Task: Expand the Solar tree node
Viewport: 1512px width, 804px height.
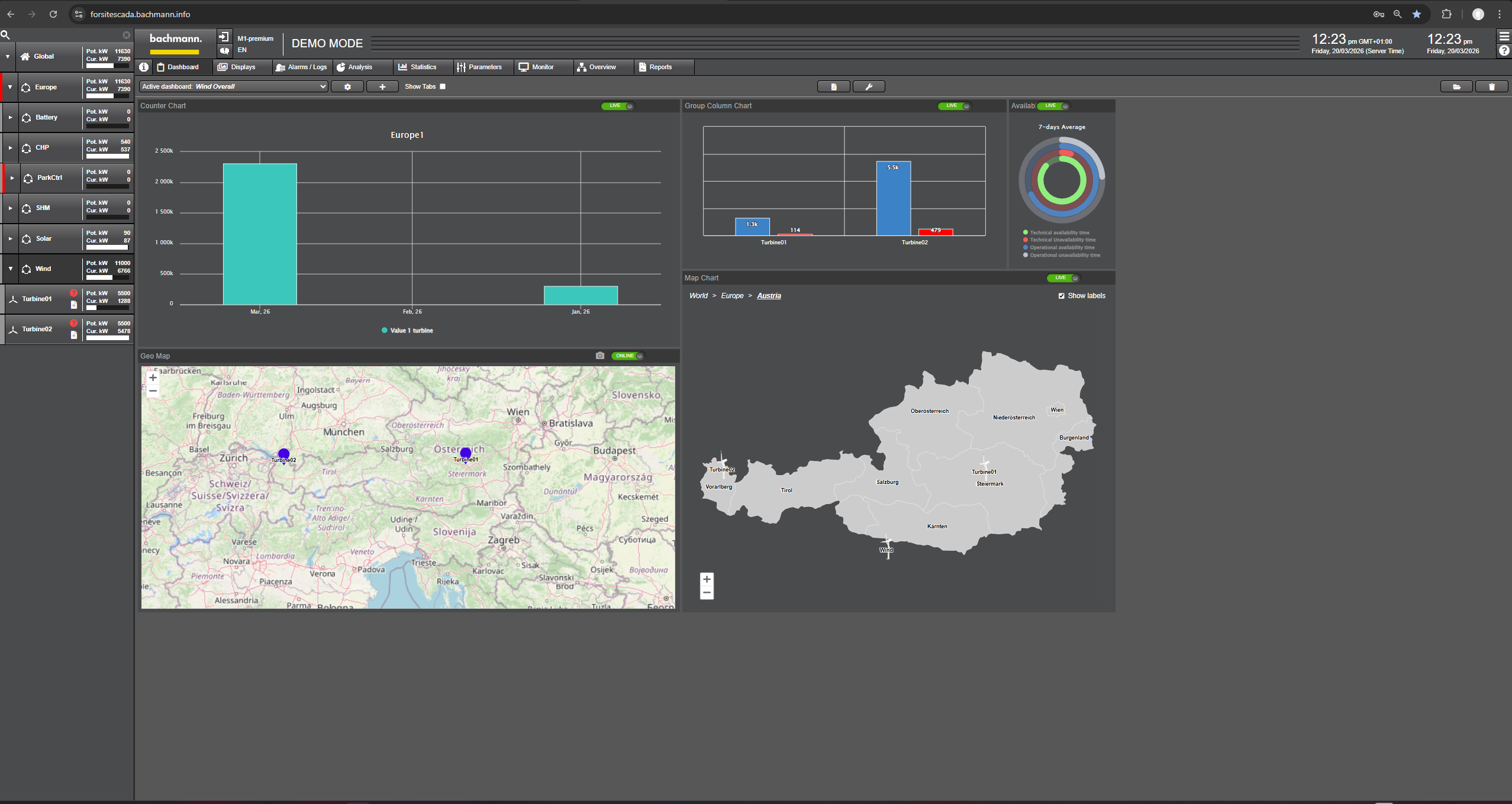Action: 10,238
